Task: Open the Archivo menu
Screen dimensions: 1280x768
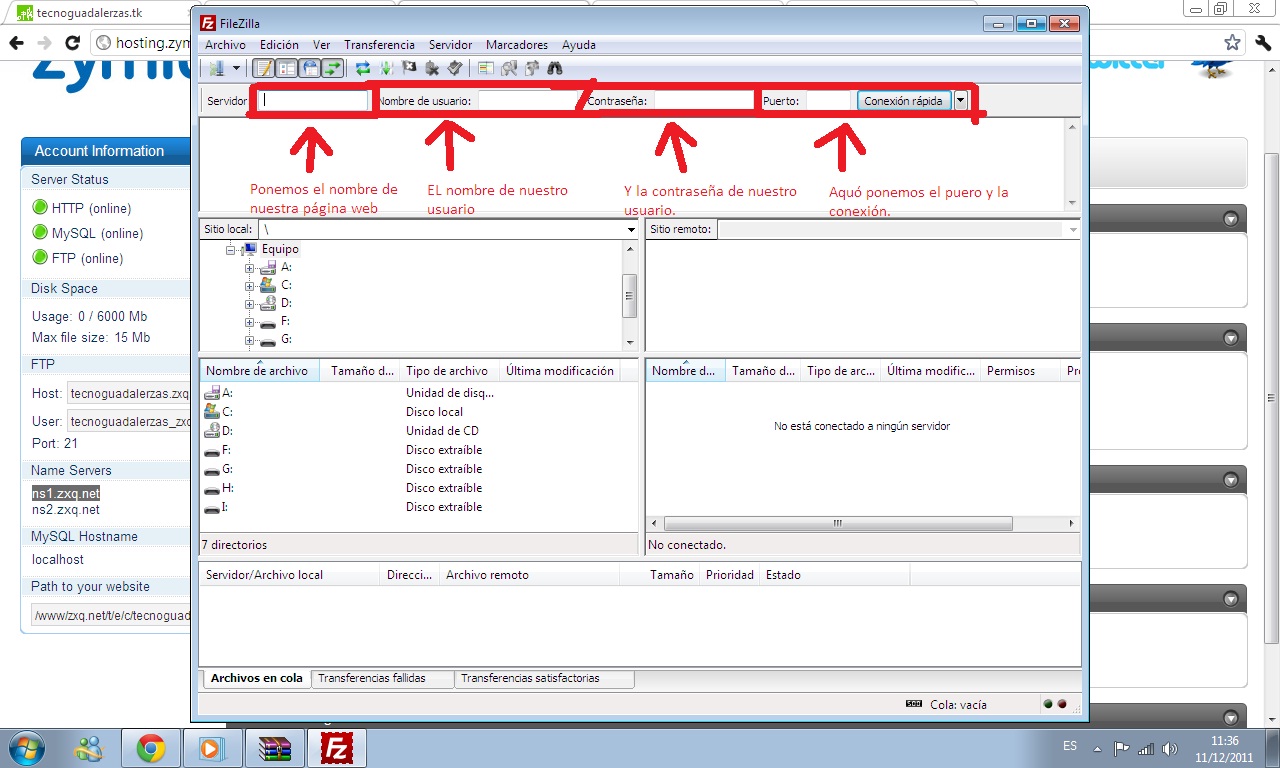Action: point(225,45)
